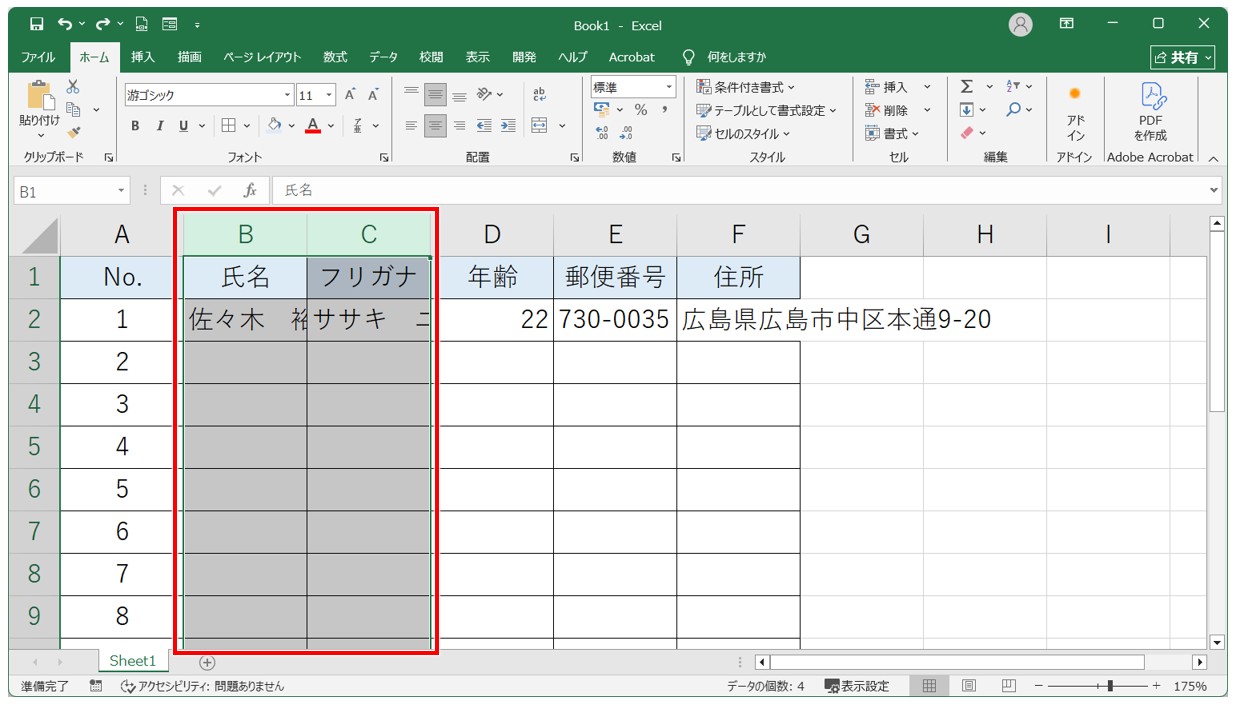Viewport: 1236px width, 704px height.
Task: Activate the format painter brush
Action: tap(73, 132)
